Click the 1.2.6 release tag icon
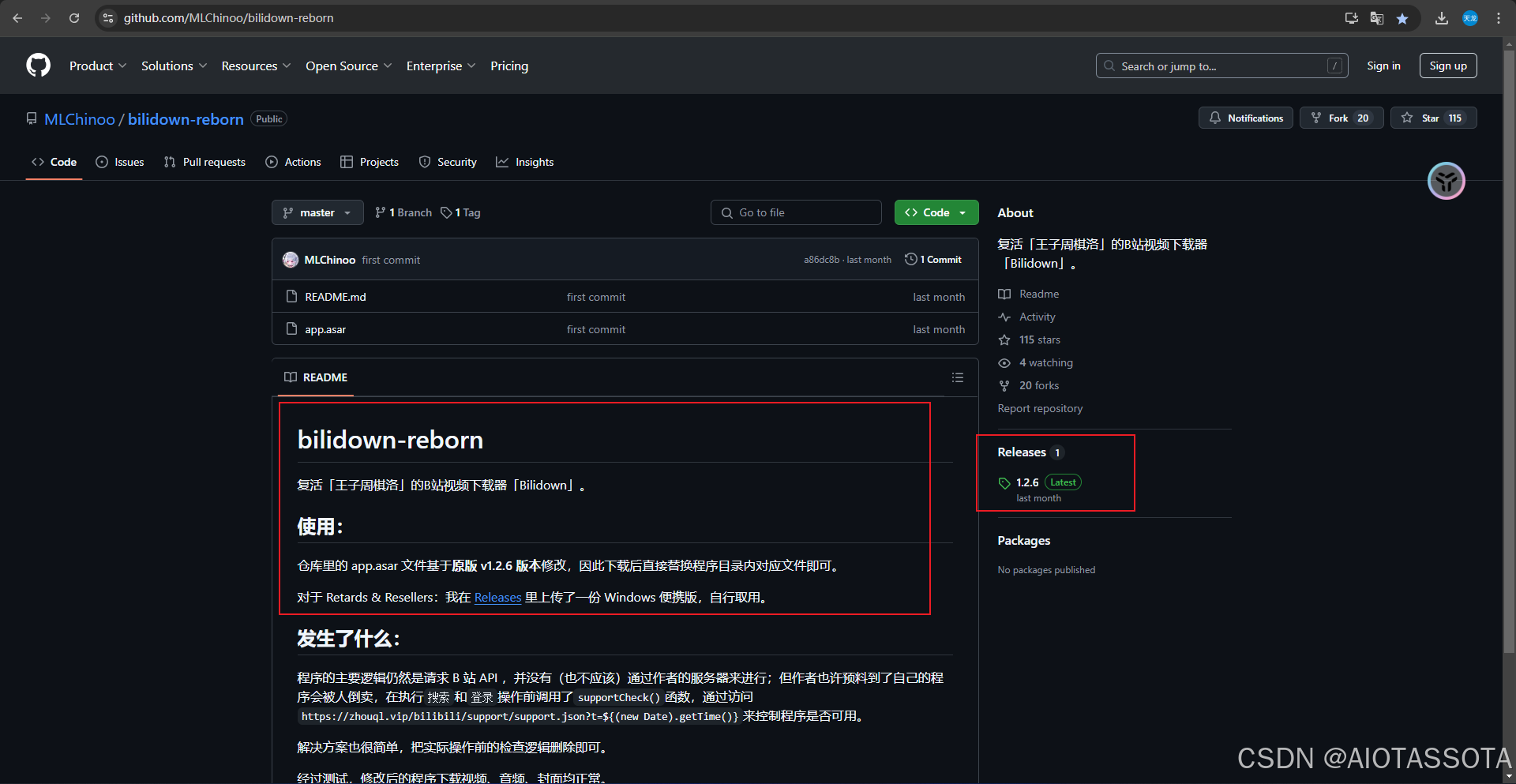Viewport: 1516px width, 784px height. pyautogui.click(x=1004, y=483)
